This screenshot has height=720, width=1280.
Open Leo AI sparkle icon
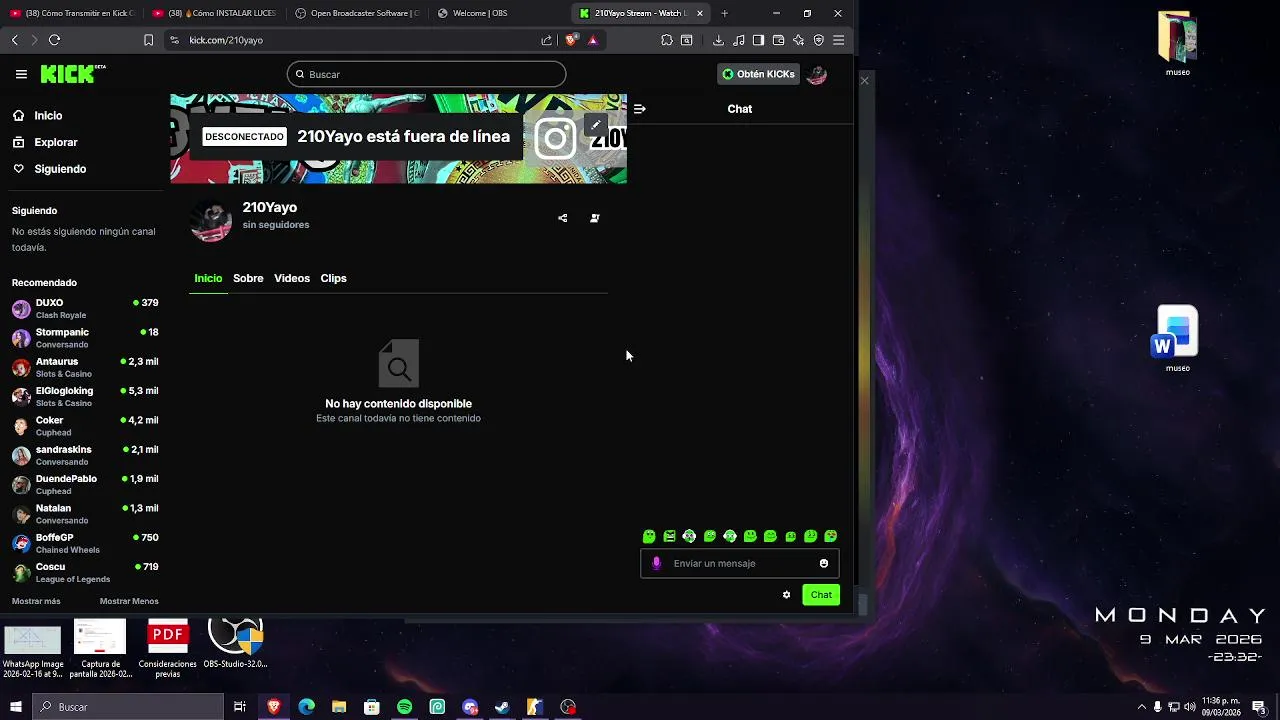coord(799,40)
